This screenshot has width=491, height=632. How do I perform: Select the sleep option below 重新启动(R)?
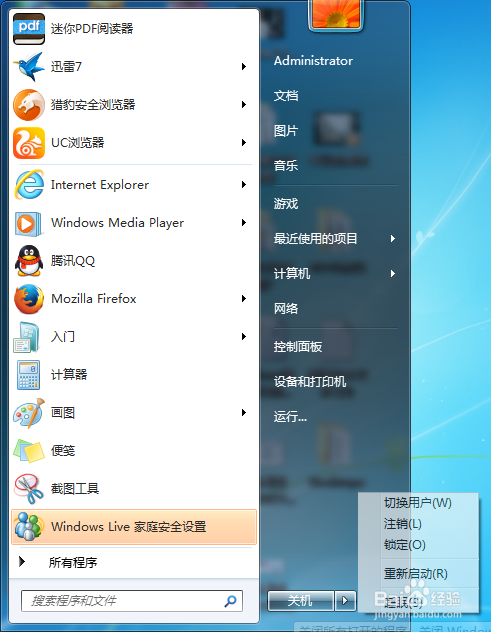pos(403,602)
